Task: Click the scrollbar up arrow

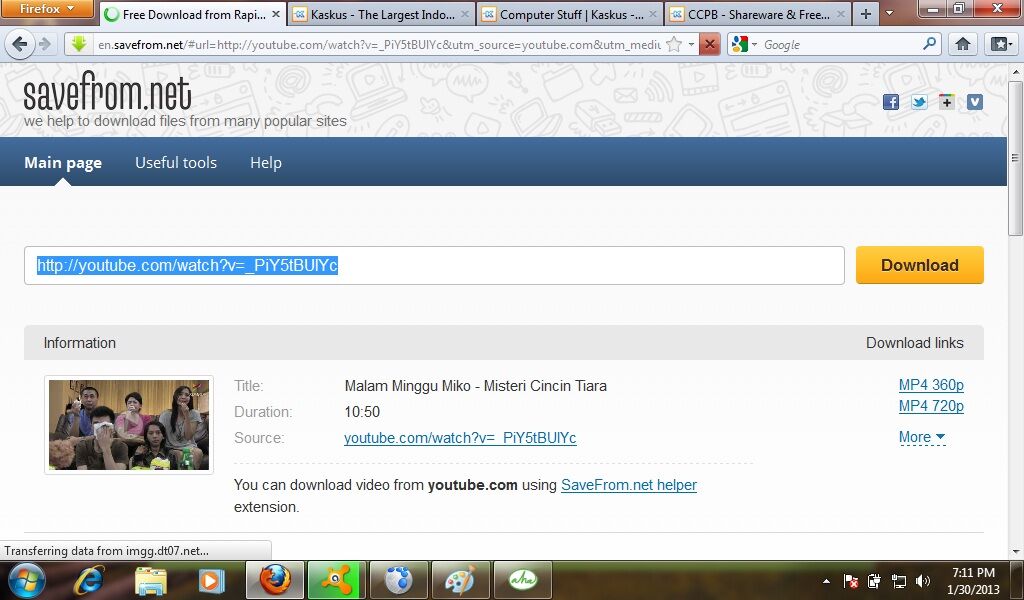Action: [1015, 71]
